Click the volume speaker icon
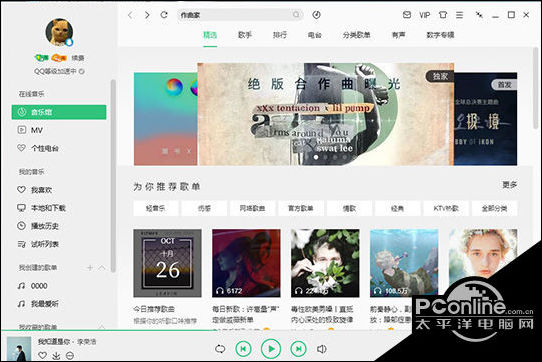 tap(321, 349)
